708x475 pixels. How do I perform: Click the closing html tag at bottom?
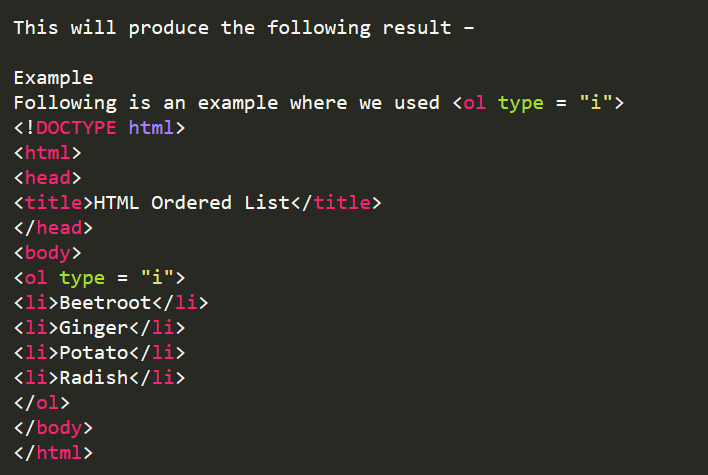[53, 452]
